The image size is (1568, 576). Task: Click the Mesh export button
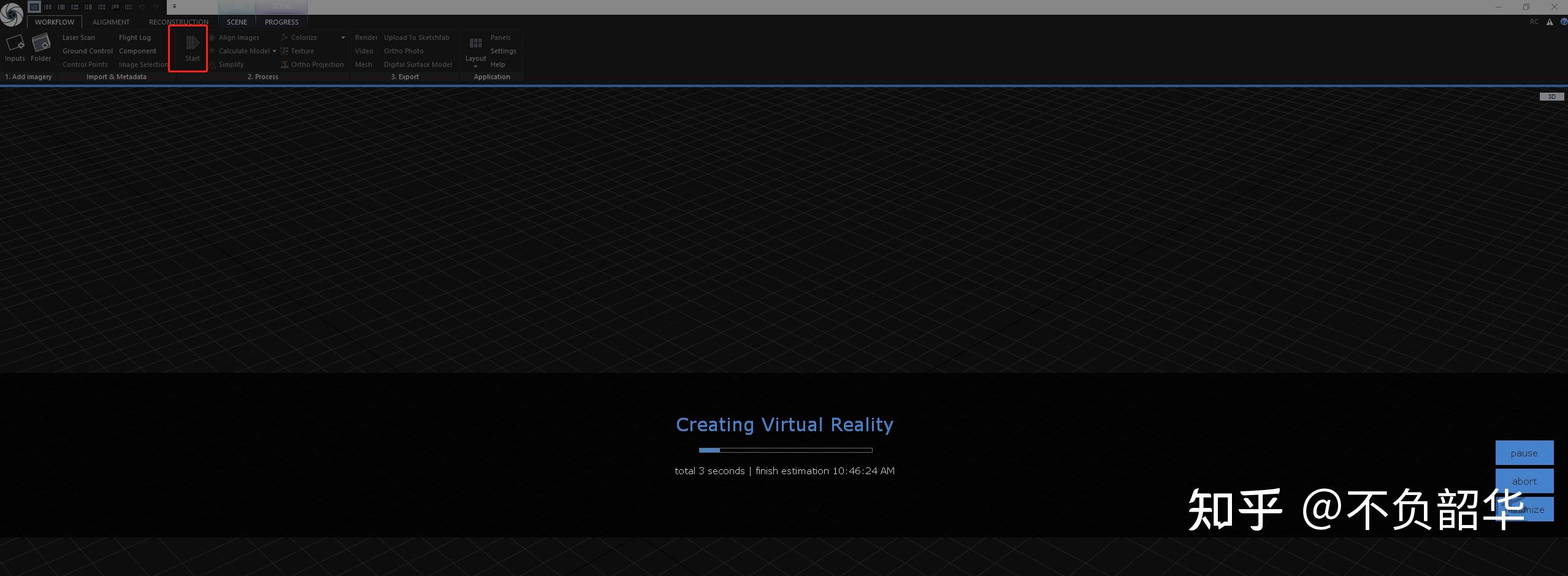click(x=363, y=64)
